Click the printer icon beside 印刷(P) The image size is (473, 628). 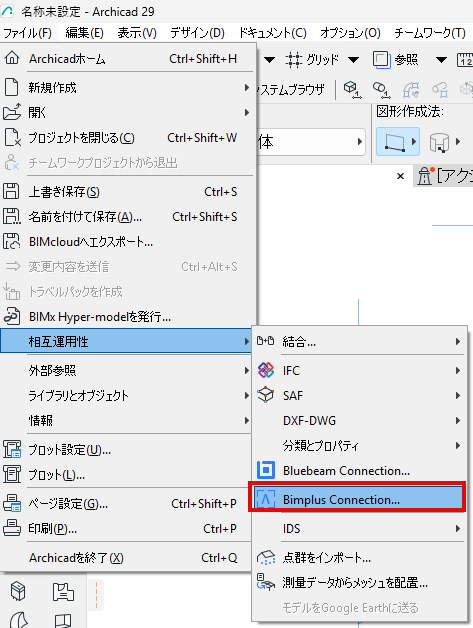tap(12, 528)
